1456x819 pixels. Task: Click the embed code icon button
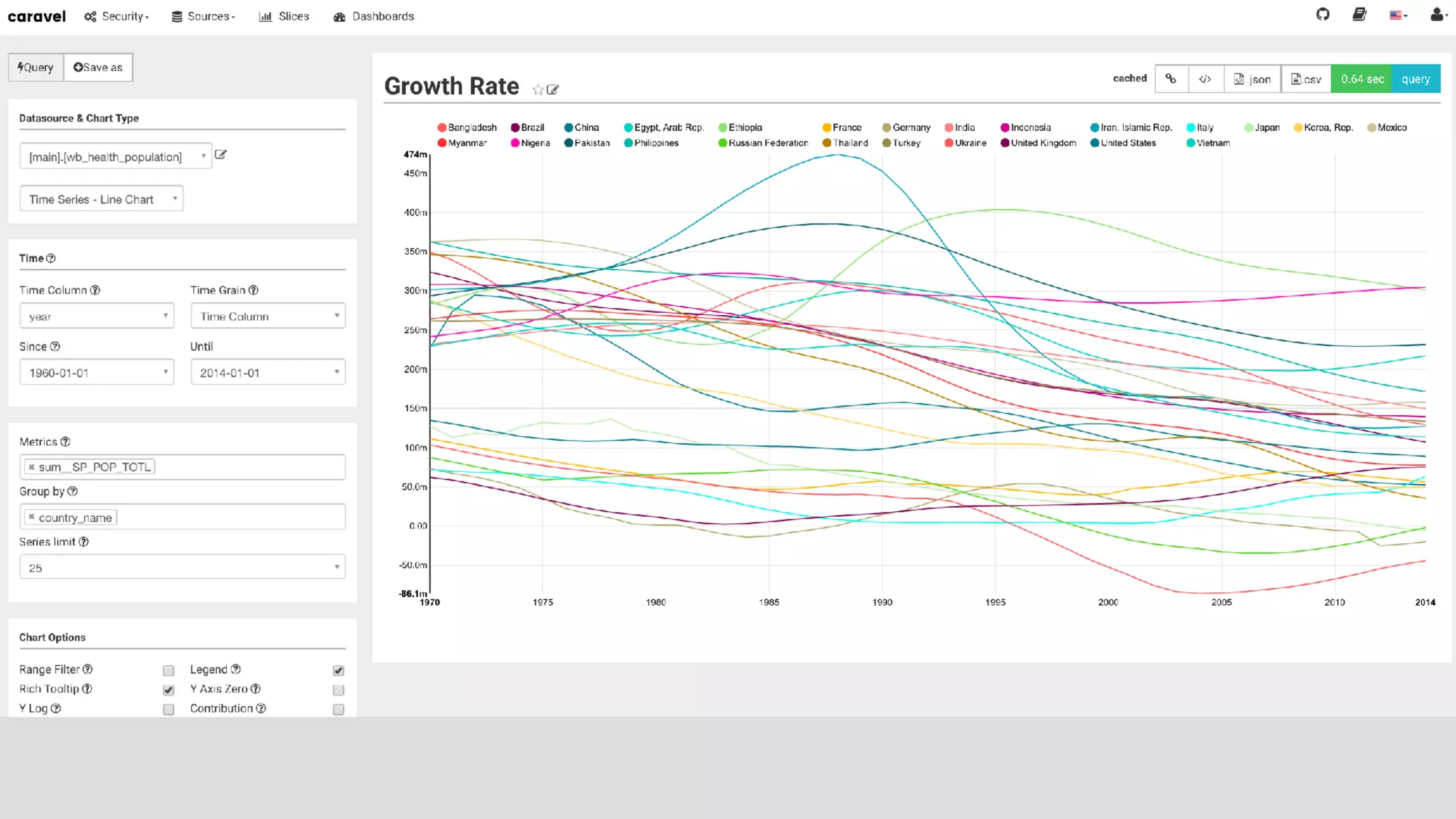(1205, 79)
